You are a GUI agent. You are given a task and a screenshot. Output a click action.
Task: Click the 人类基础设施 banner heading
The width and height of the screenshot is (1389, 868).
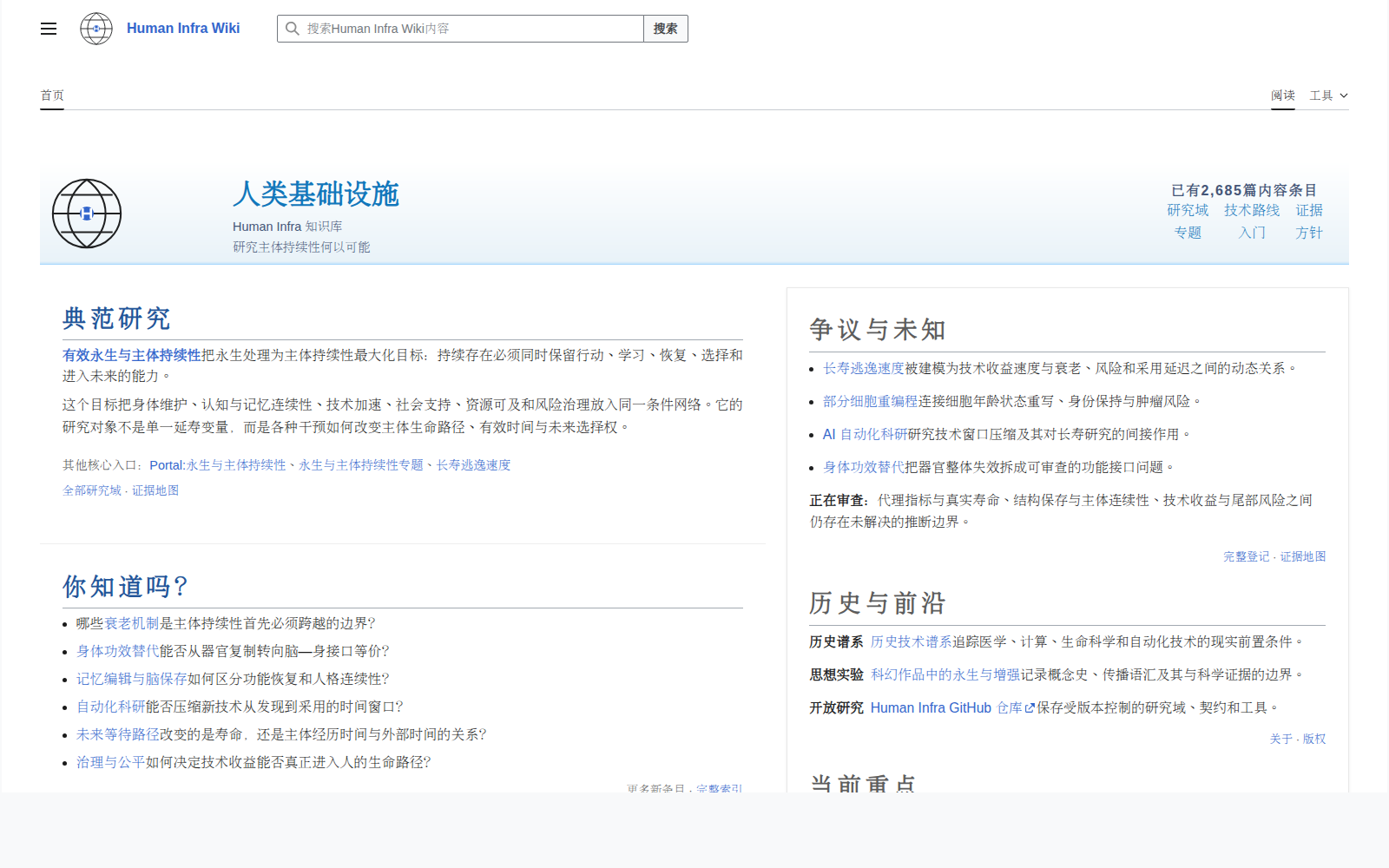(316, 194)
